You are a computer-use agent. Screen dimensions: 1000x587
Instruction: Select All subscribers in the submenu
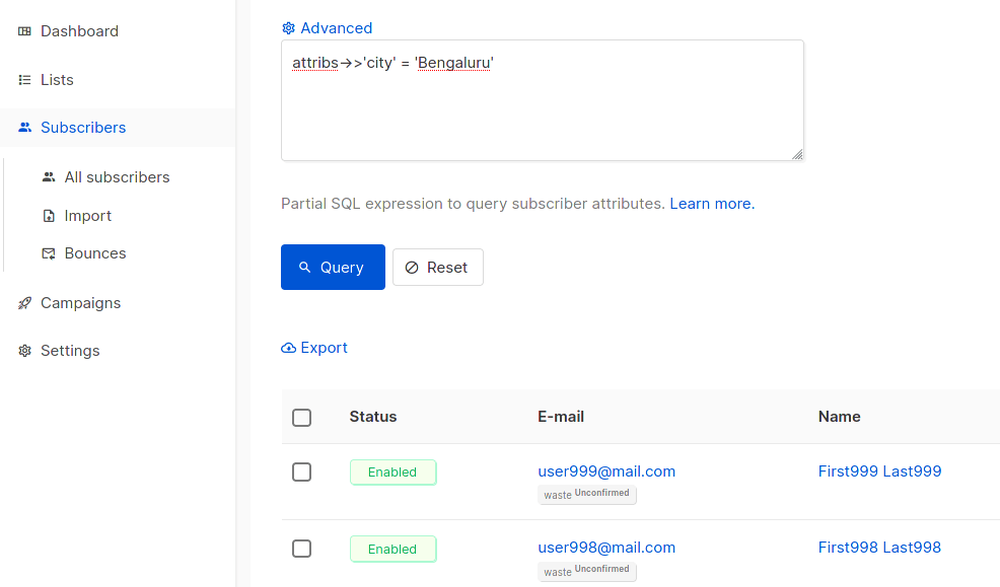(x=116, y=177)
